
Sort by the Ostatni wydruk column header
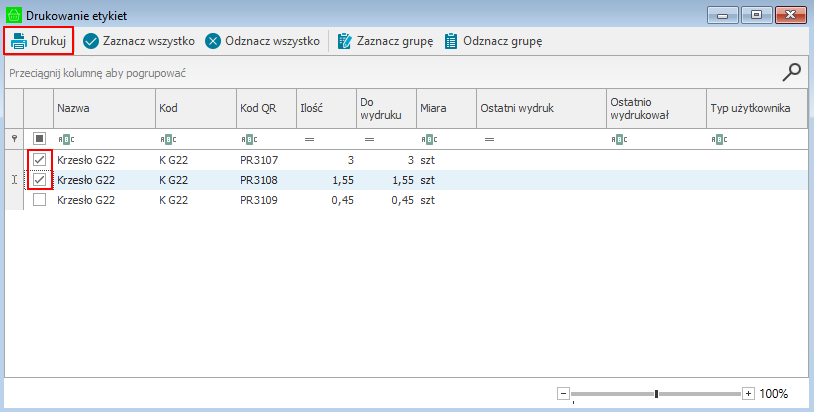540,108
